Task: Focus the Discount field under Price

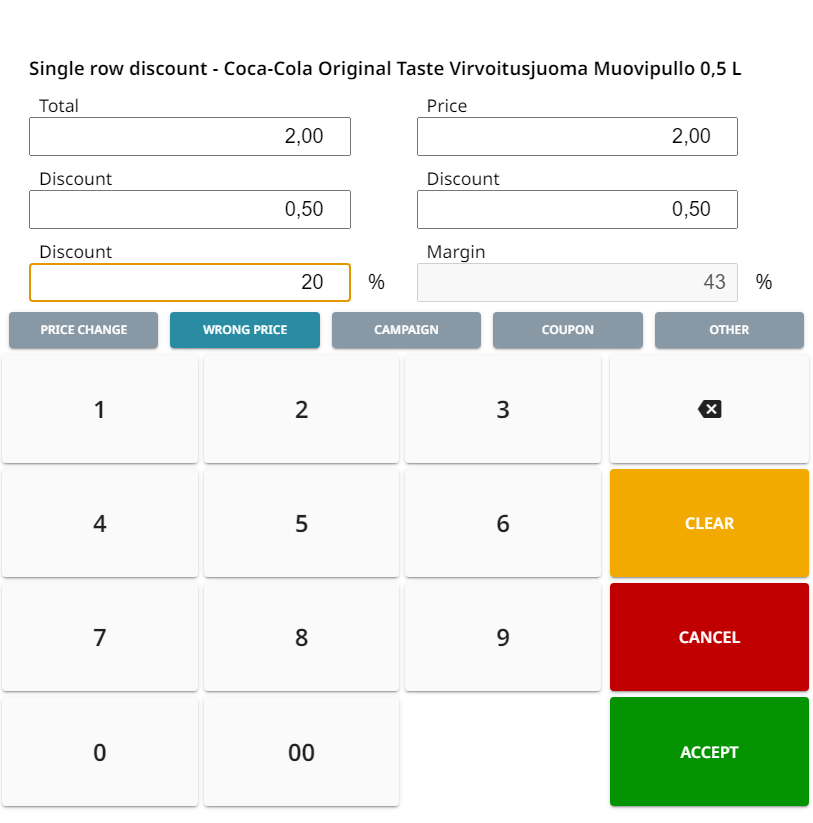Action: pyautogui.click(x=577, y=209)
